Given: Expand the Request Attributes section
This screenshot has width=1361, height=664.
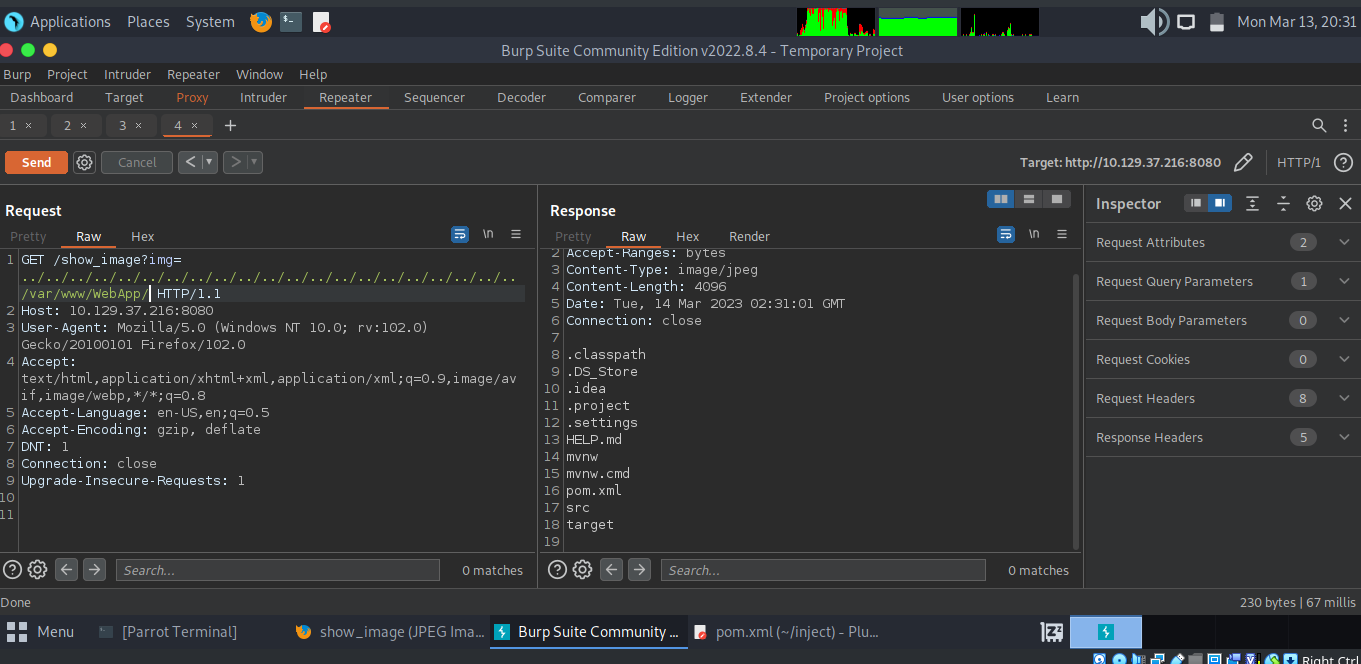Looking at the screenshot, I should coord(1344,242).
